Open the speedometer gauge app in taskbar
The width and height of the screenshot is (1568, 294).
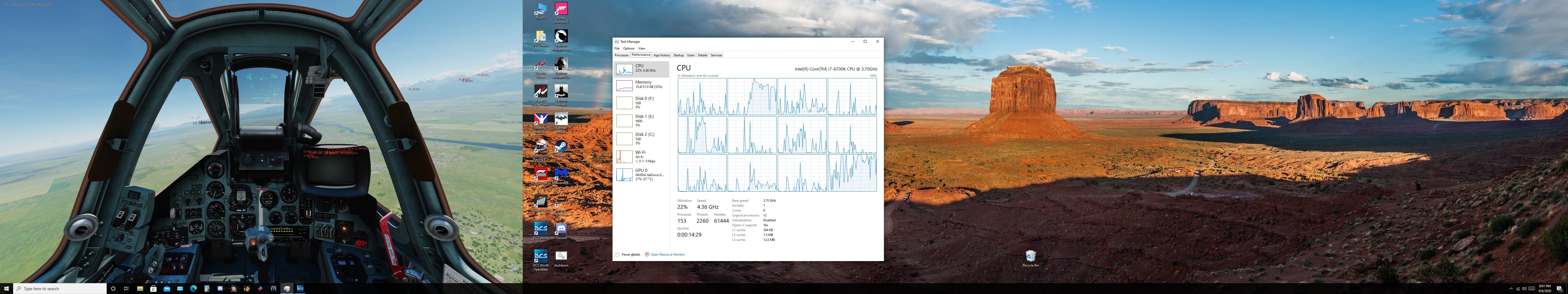tap(273, 289)
